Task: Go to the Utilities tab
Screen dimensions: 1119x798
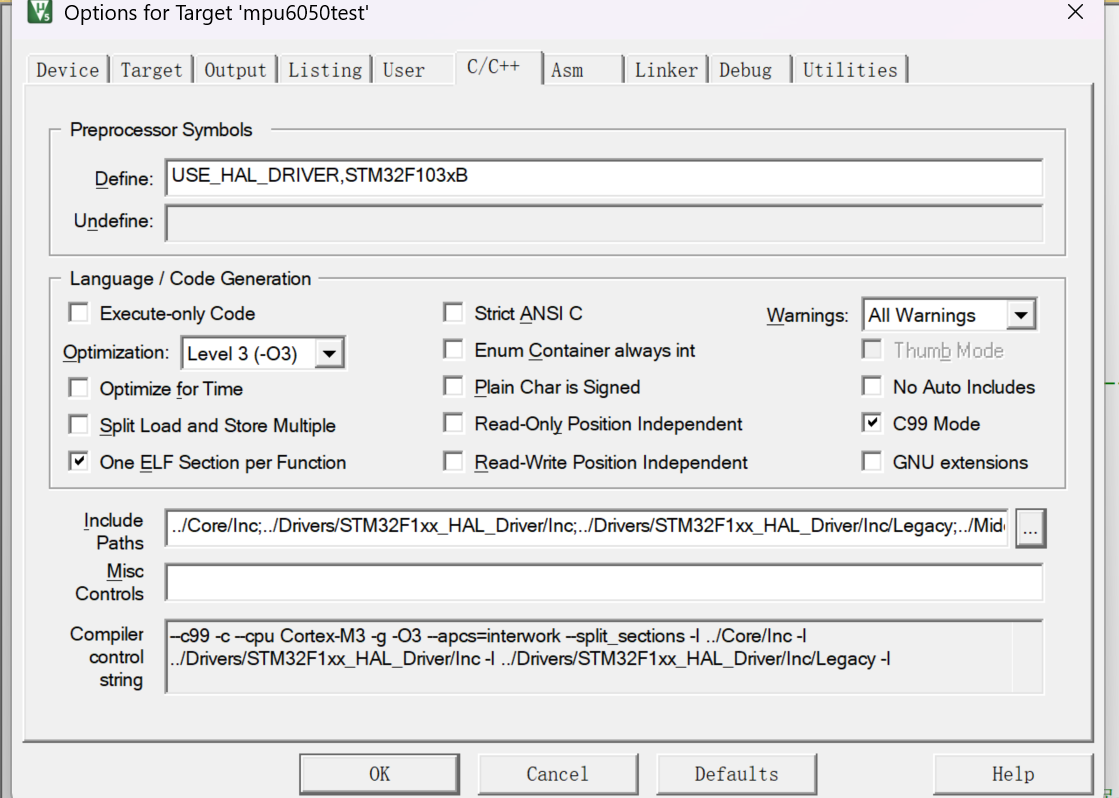Action: tap(850, 70)
